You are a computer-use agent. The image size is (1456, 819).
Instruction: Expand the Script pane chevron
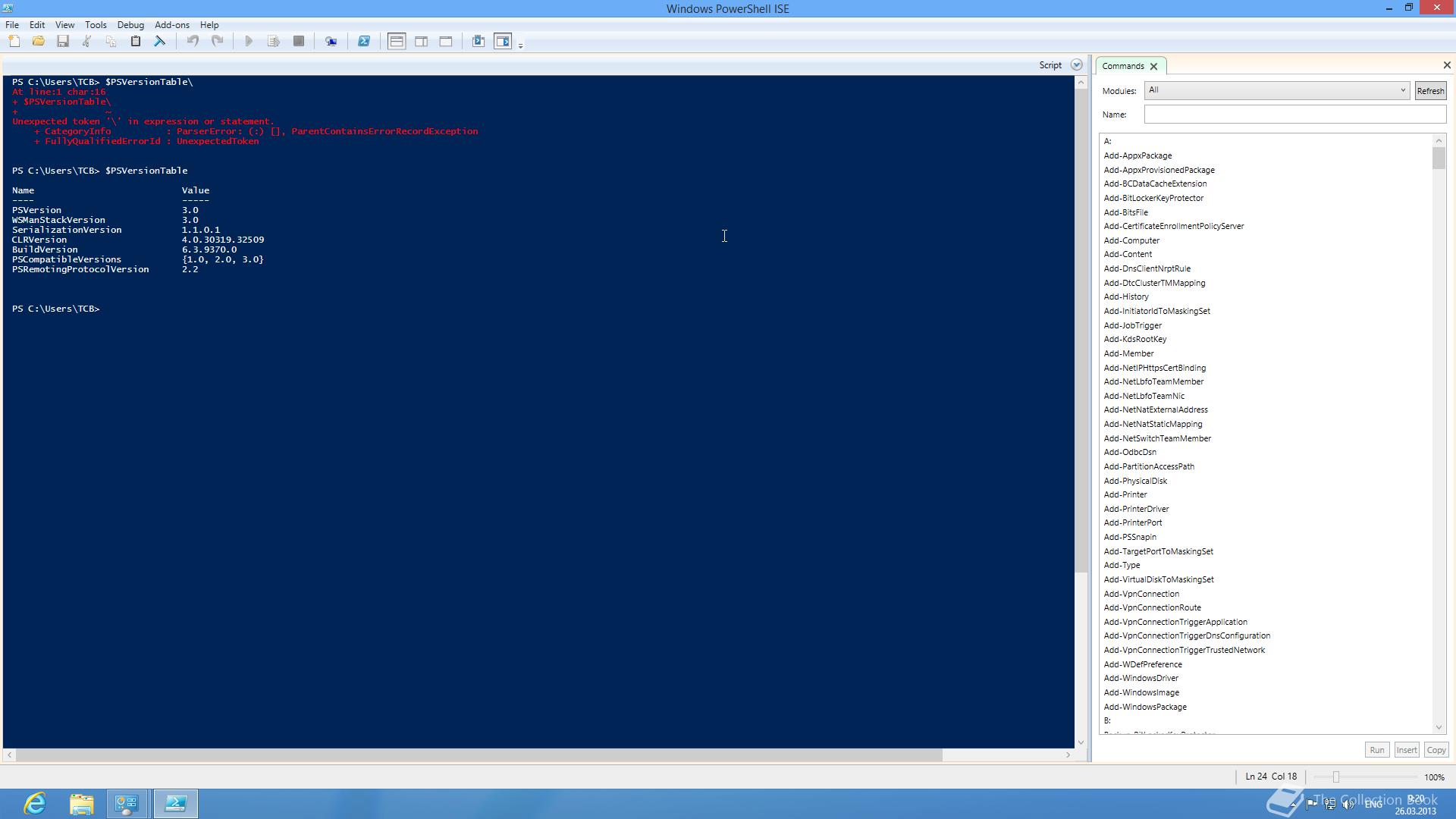(x=1076, y=65)
